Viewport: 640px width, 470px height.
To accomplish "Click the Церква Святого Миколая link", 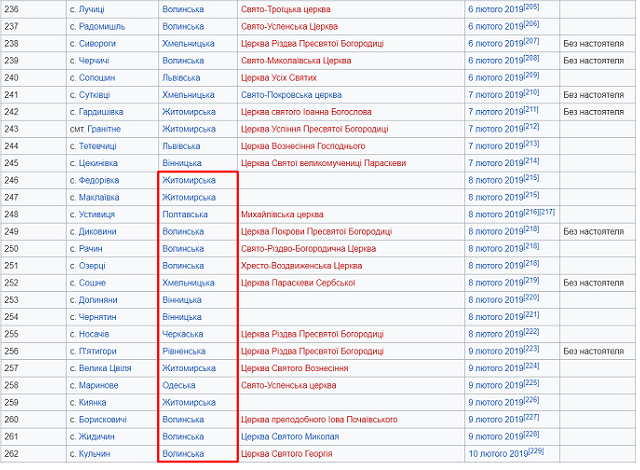I will point(290,437).
